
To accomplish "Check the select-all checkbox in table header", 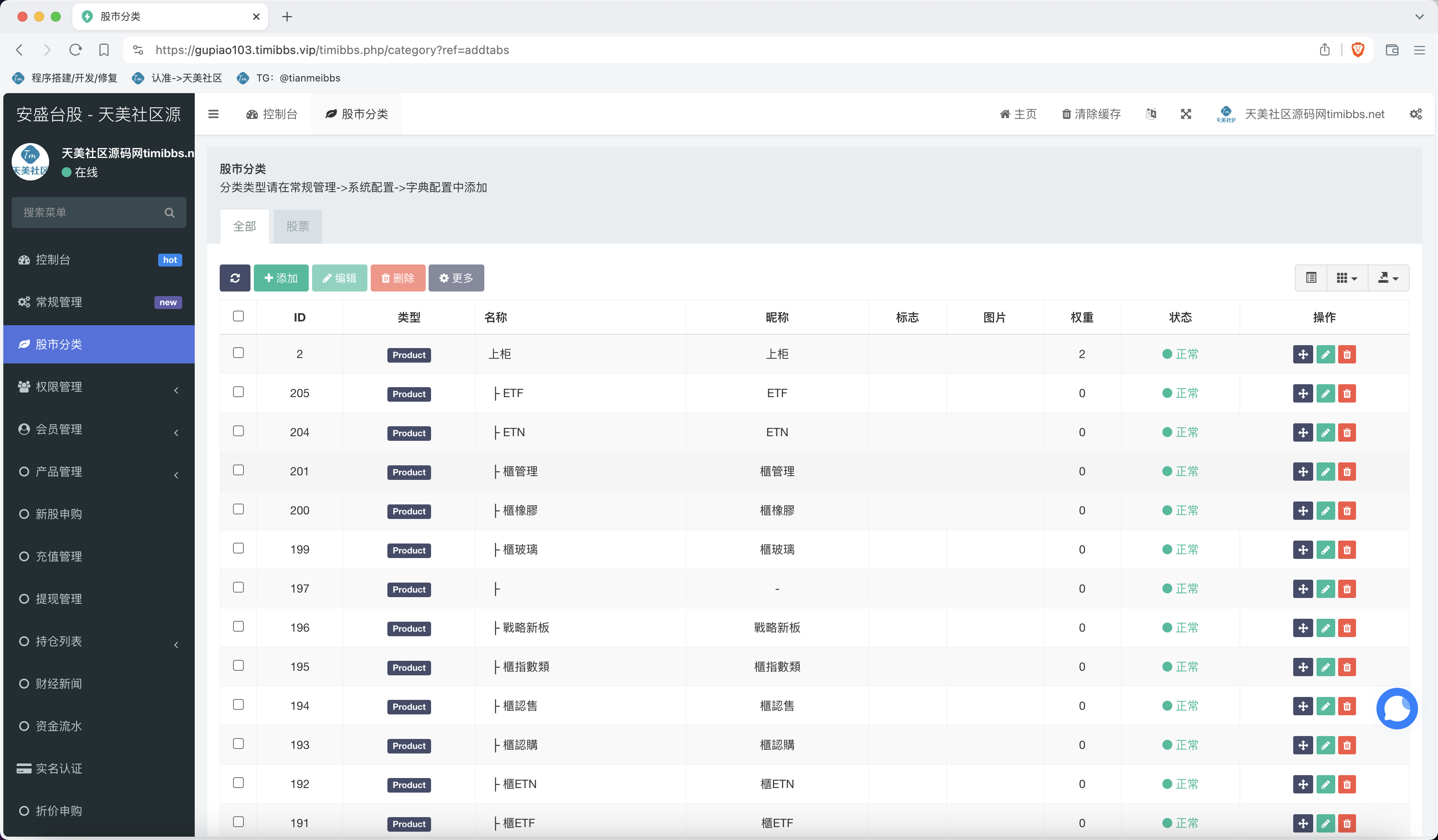I will tap(238, 316).
